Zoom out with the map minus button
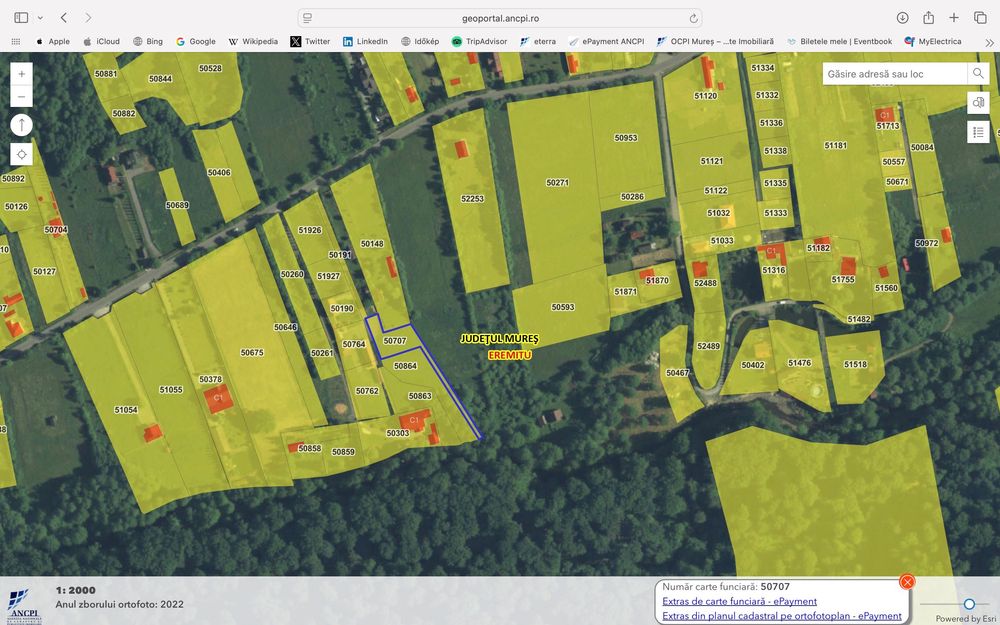Viewport: 1000px width, 625px height. (x=21, y=97)
